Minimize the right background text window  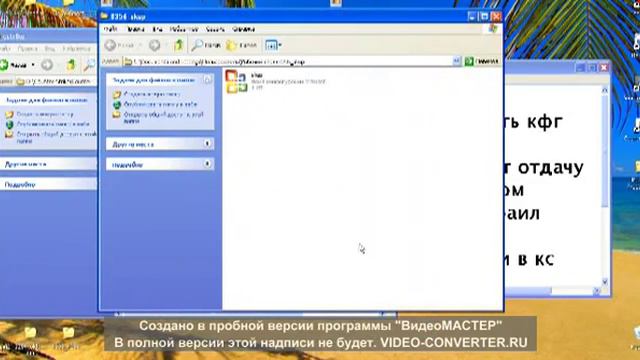coord(580,67)
